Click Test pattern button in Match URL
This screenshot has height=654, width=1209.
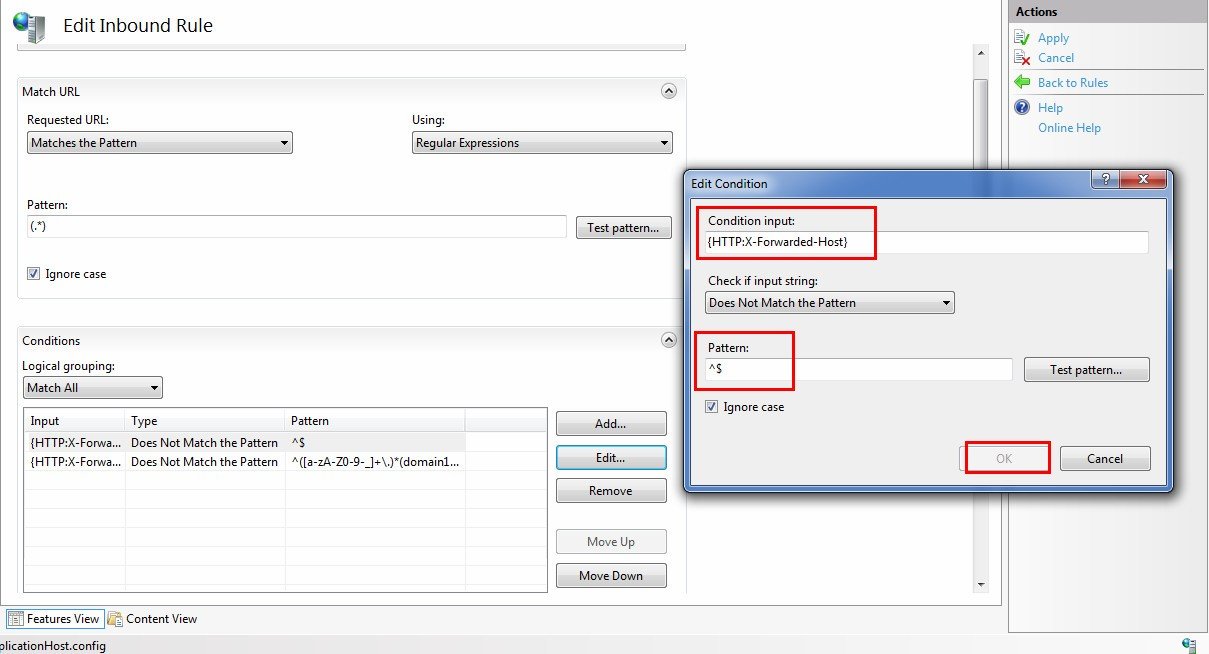coord(623,228)
